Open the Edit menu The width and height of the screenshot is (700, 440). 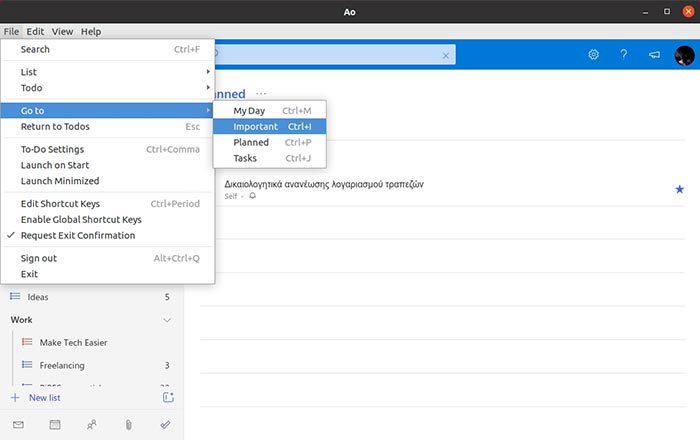35,32
